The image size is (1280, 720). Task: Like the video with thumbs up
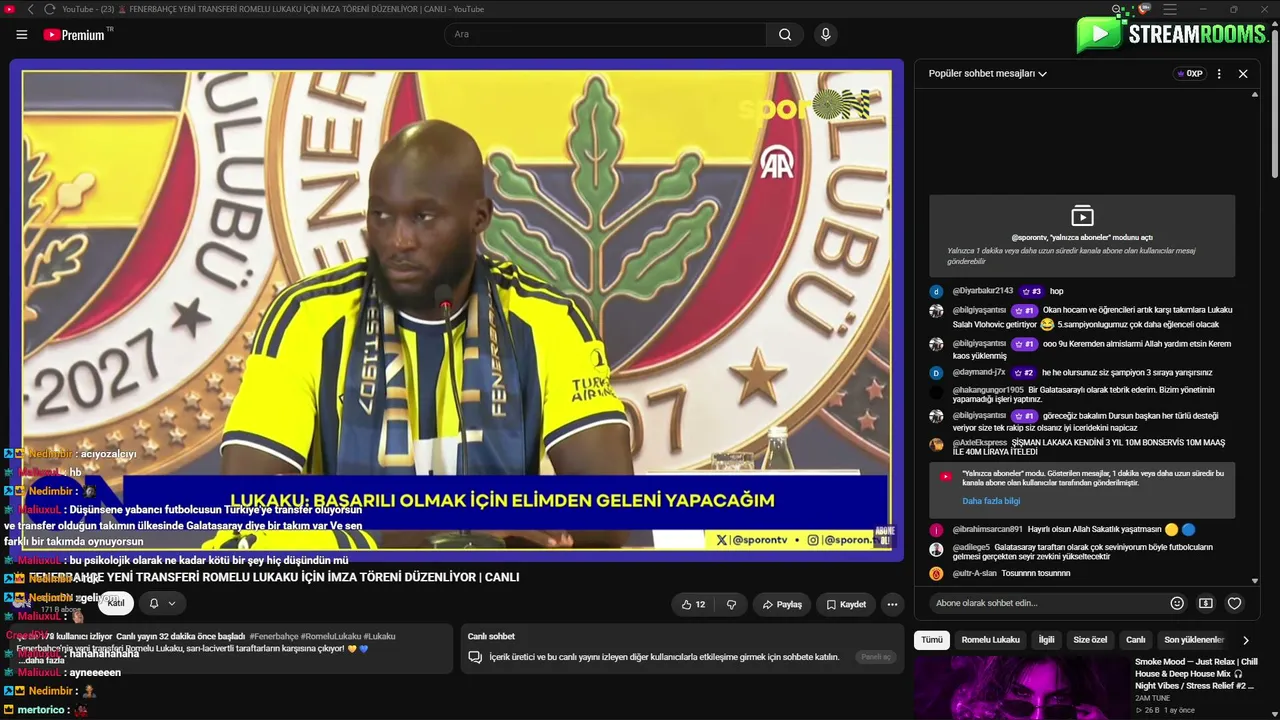coord(694,604)
